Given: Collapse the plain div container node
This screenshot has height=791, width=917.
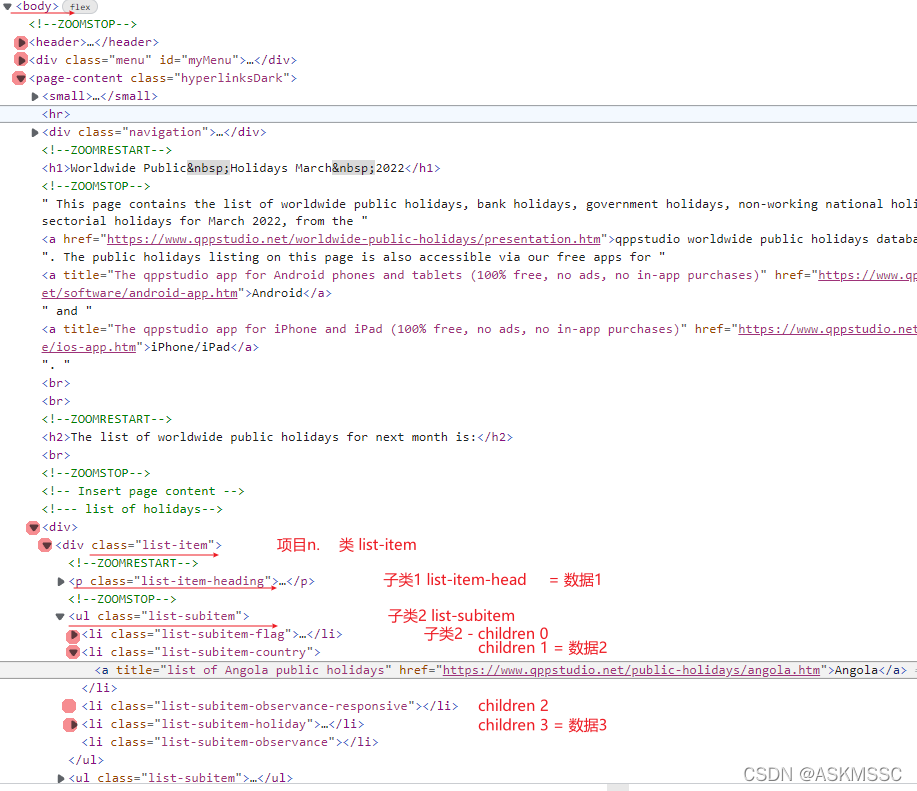Looking at the screenshot, I should coord(34,527).
